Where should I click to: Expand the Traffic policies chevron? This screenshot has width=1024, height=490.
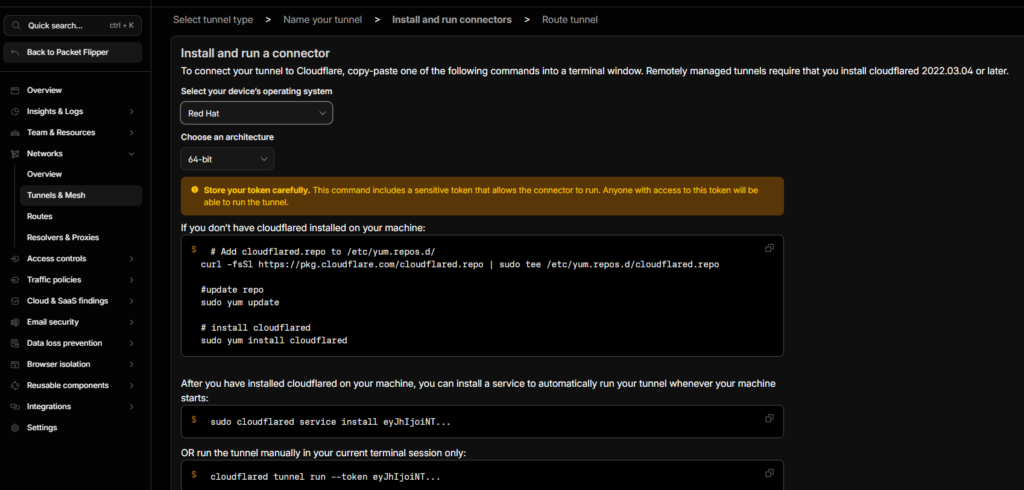[131, 280]
